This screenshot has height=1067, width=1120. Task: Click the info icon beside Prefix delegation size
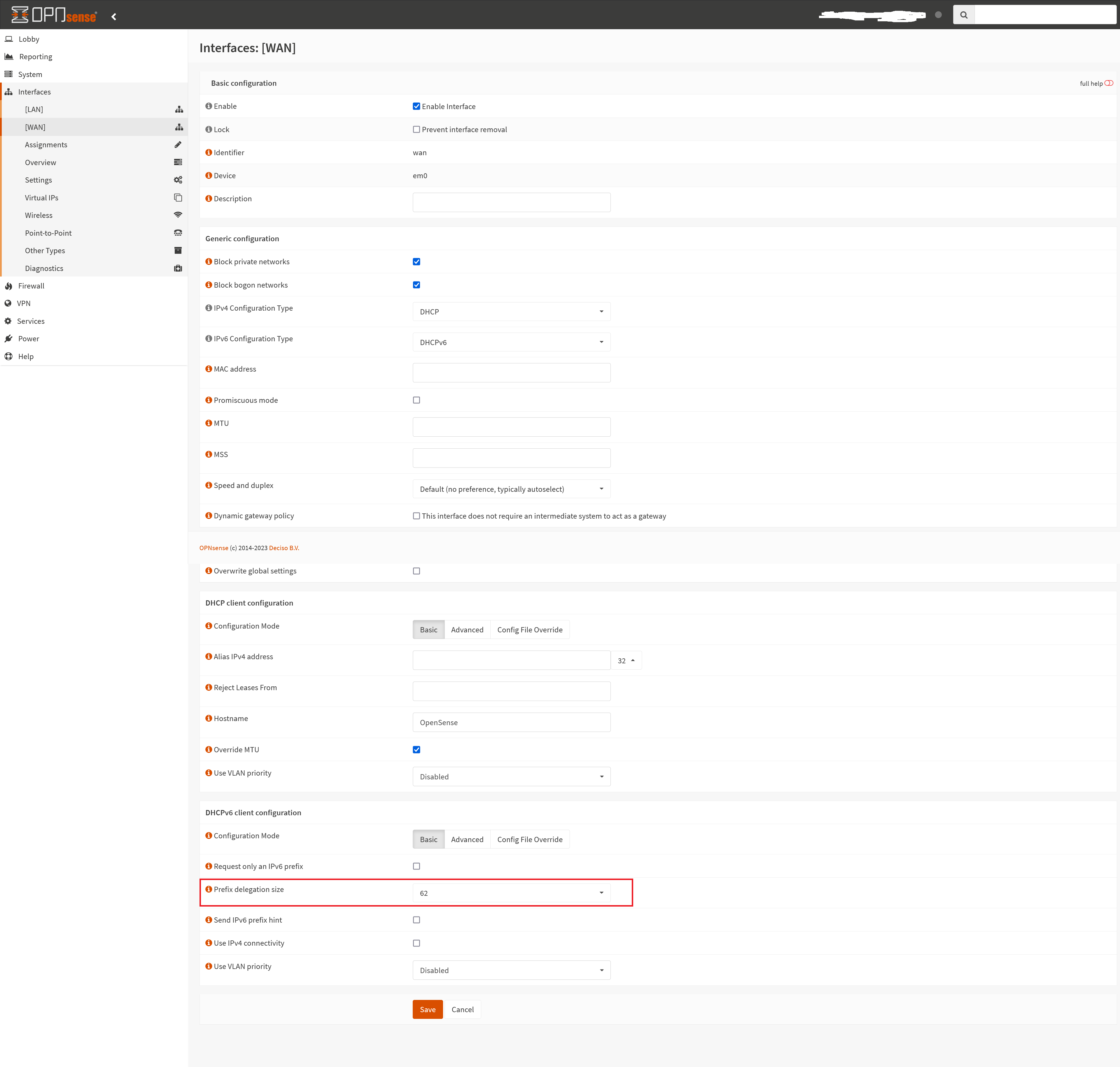209,889
